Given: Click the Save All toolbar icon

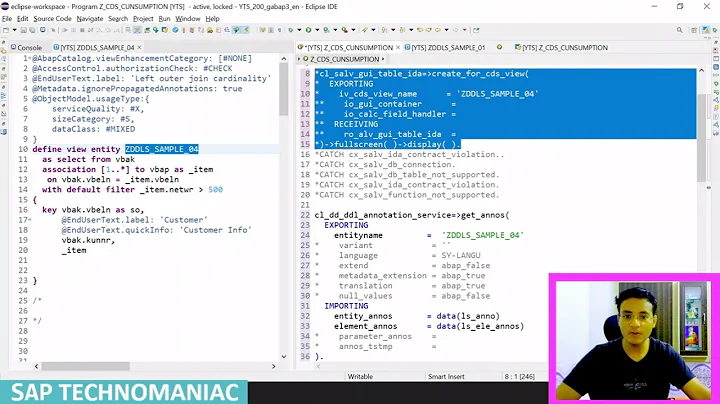Looking at the screenshot, I should pyautogui.click(x=32, y=30).
